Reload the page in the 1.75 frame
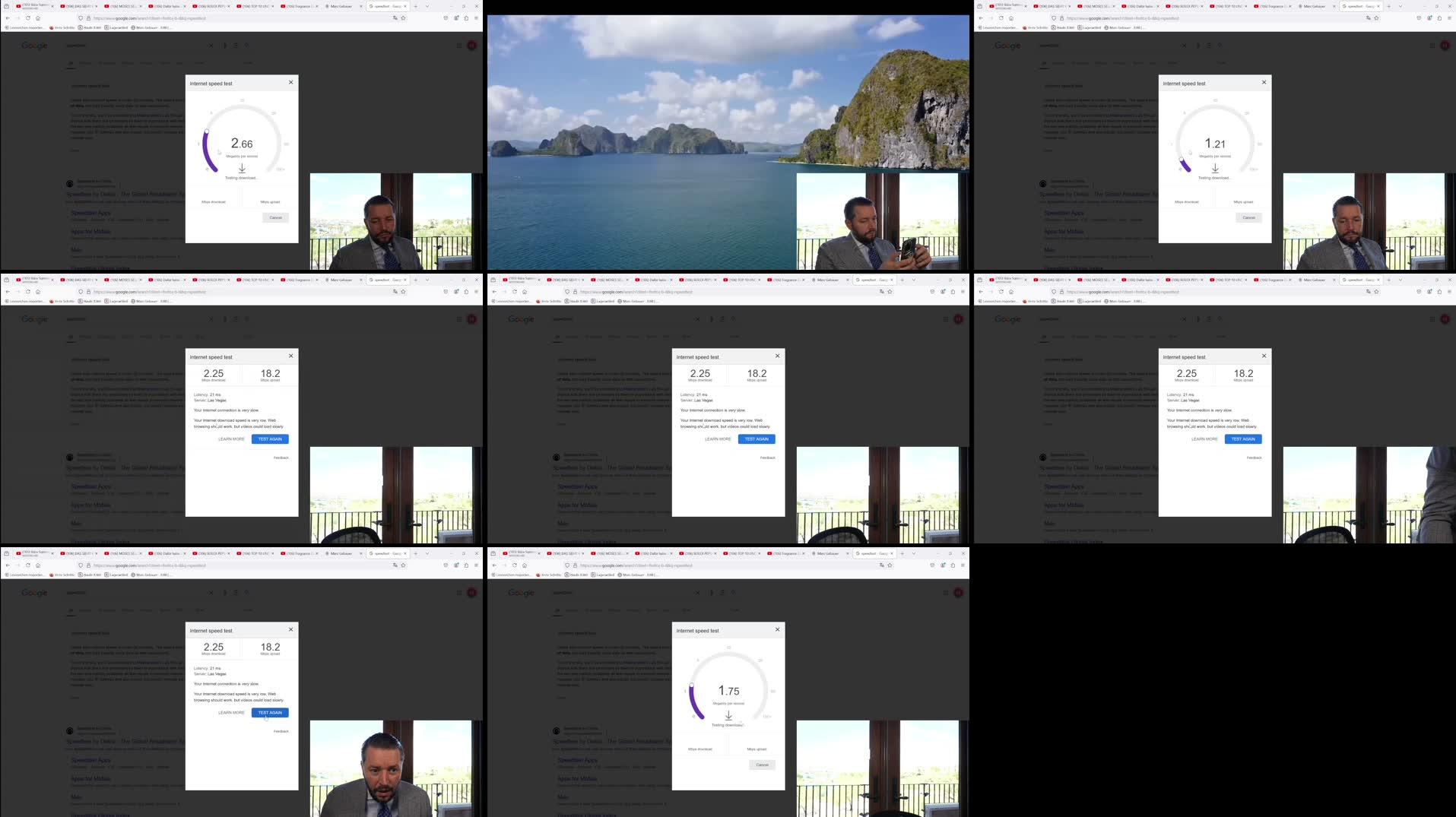 [x=514, y=565]
